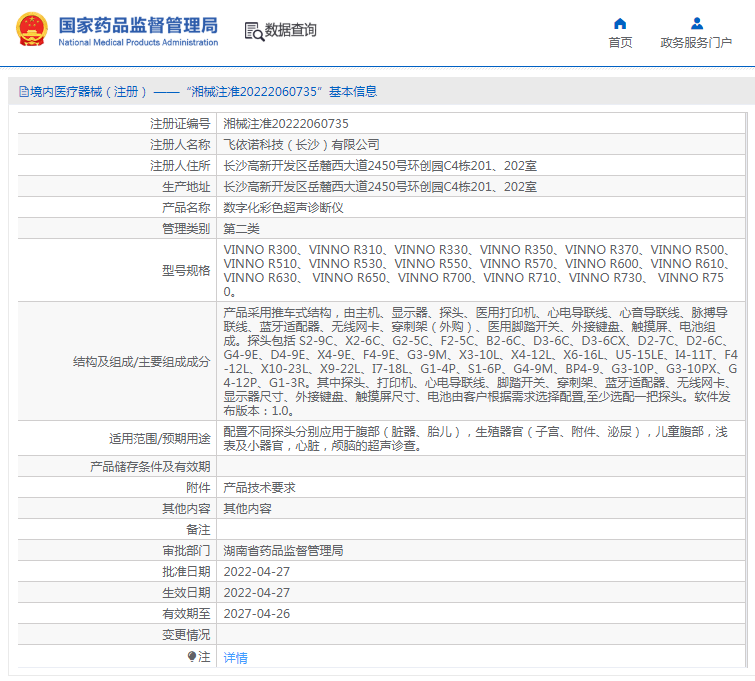Select product name 数字化彩色超声诊断仪
755x681 pixels.
tap(284, 208)
